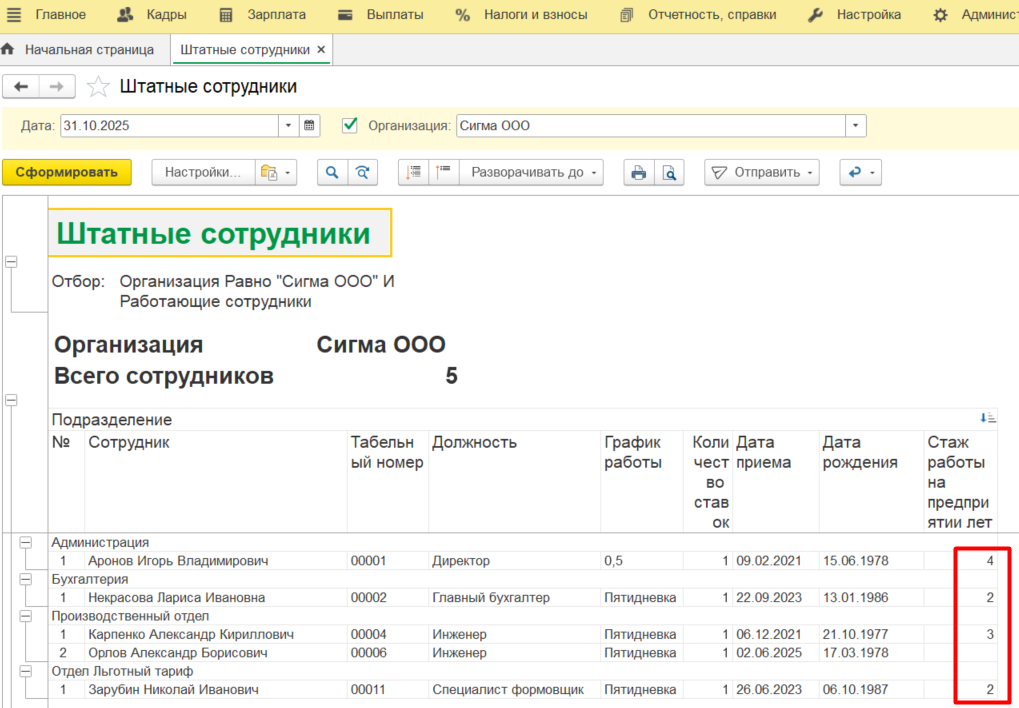Go back with the left arrow button
Image resolution: width=1019 pixels, height=708 pixels.
[21, 86]
